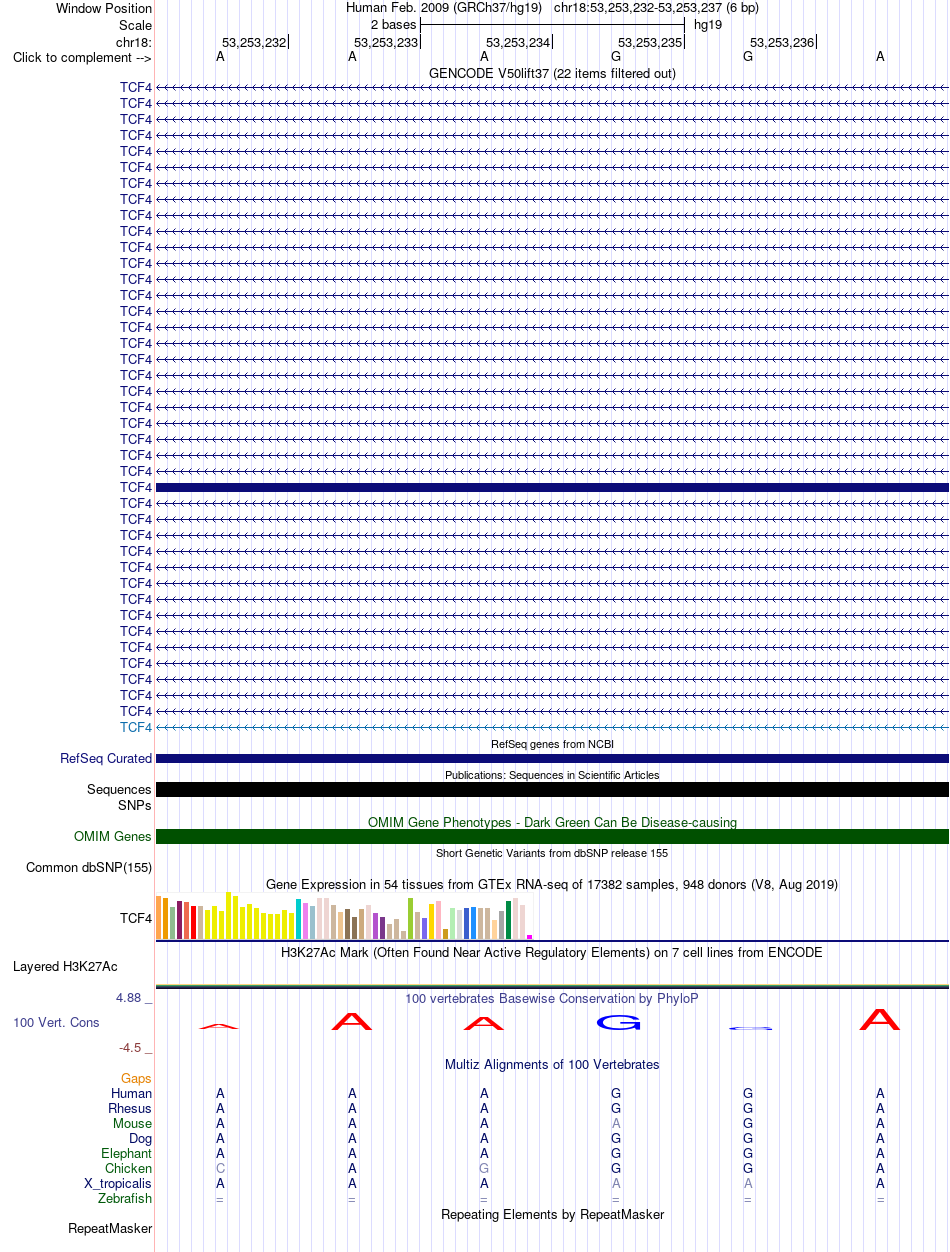950x1252 pixels.
Task: Open the 'GENCODE V50lift37 (22 items filtered out)' track title
Action: click(x=552, y=74)
